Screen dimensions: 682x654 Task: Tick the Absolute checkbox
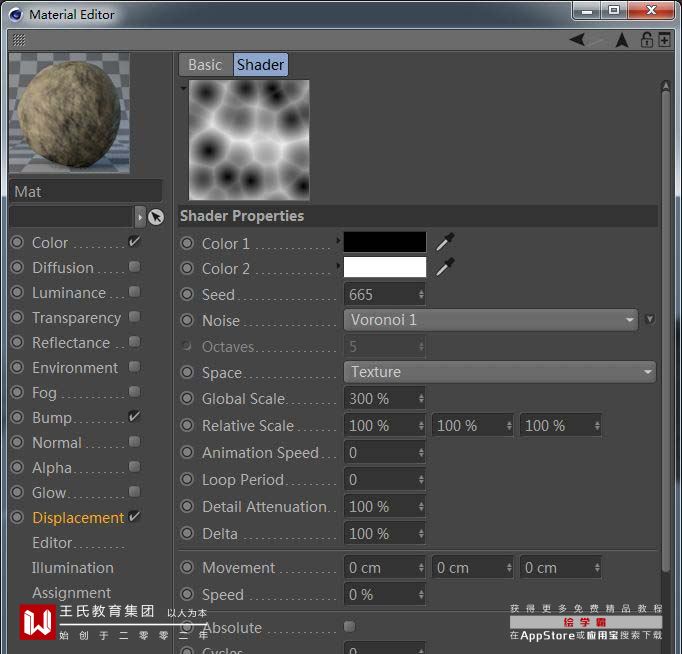pyautogui.click(x=349, y=627)
